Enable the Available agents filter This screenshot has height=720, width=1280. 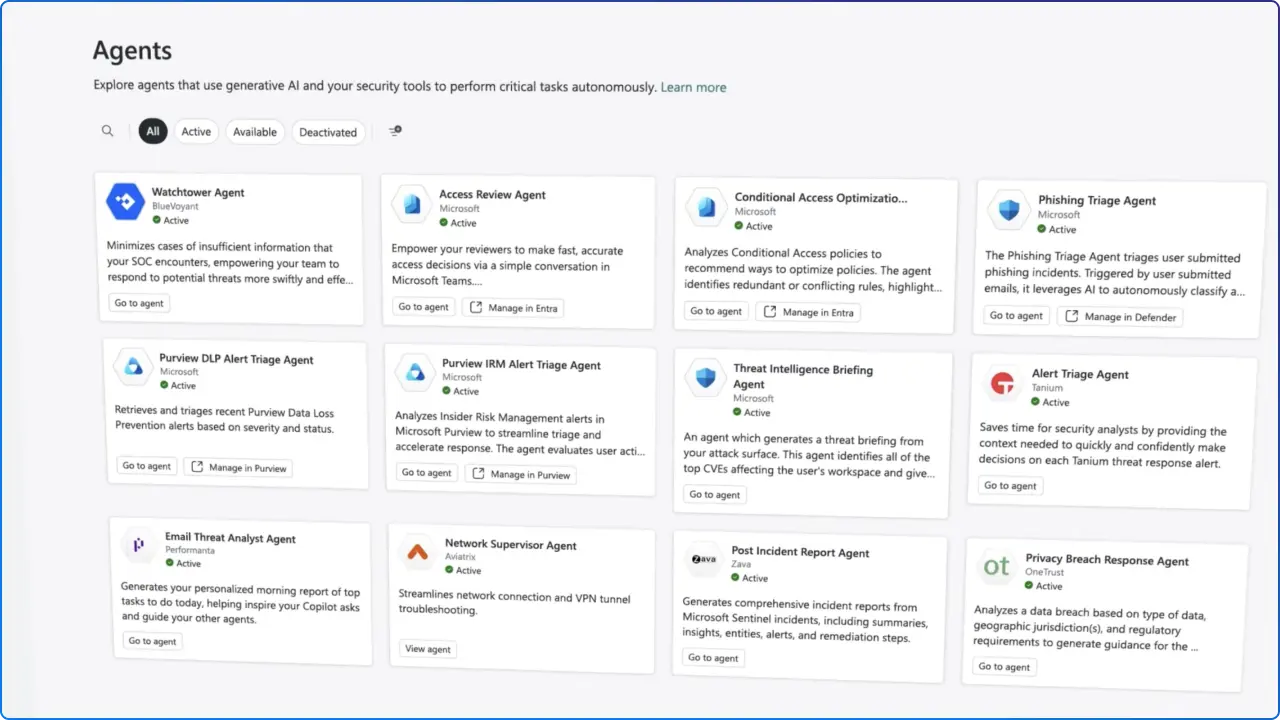click(x=255, y=131)
